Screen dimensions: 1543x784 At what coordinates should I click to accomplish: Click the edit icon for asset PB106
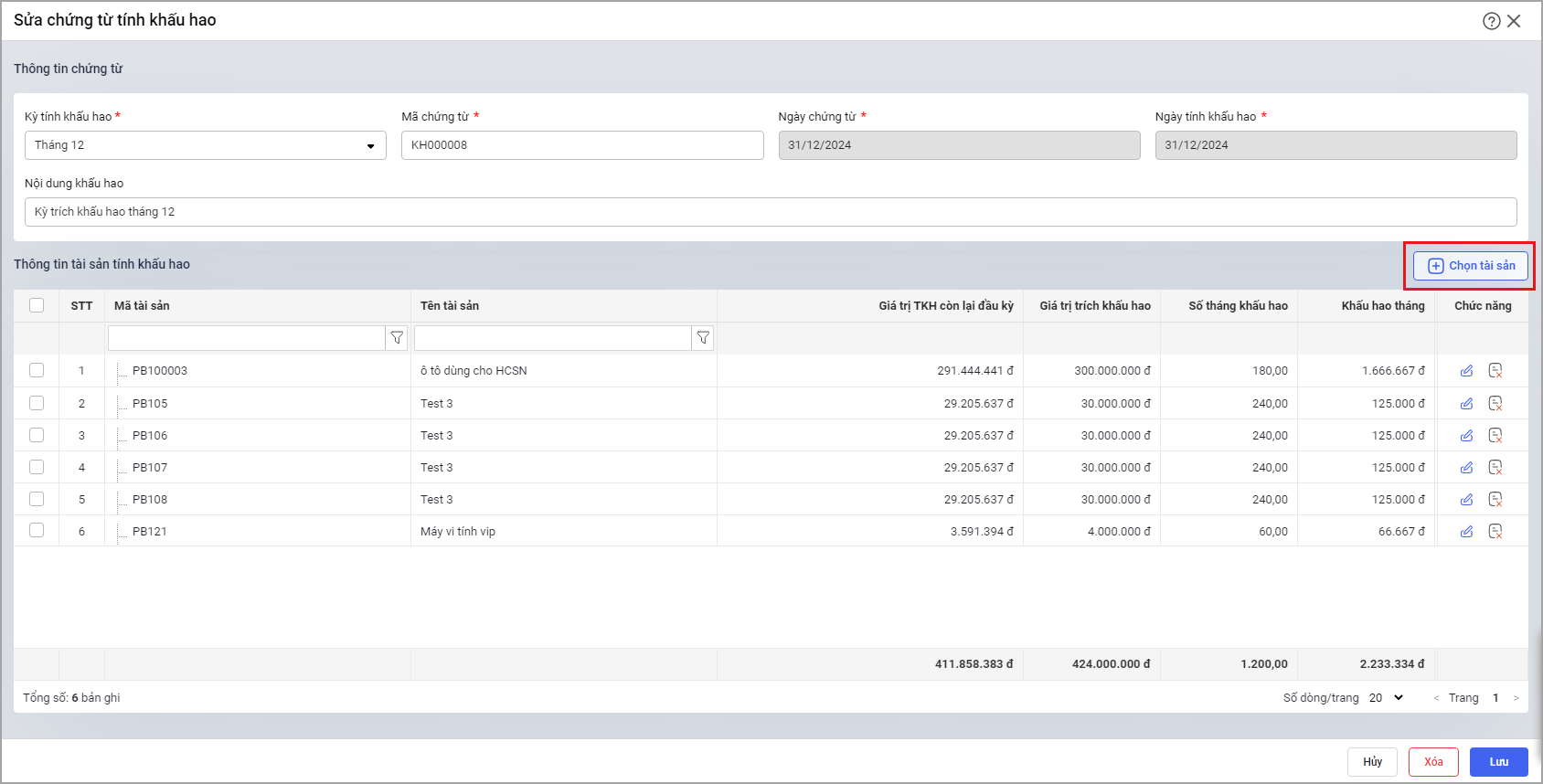click(x=1466, y=436)
